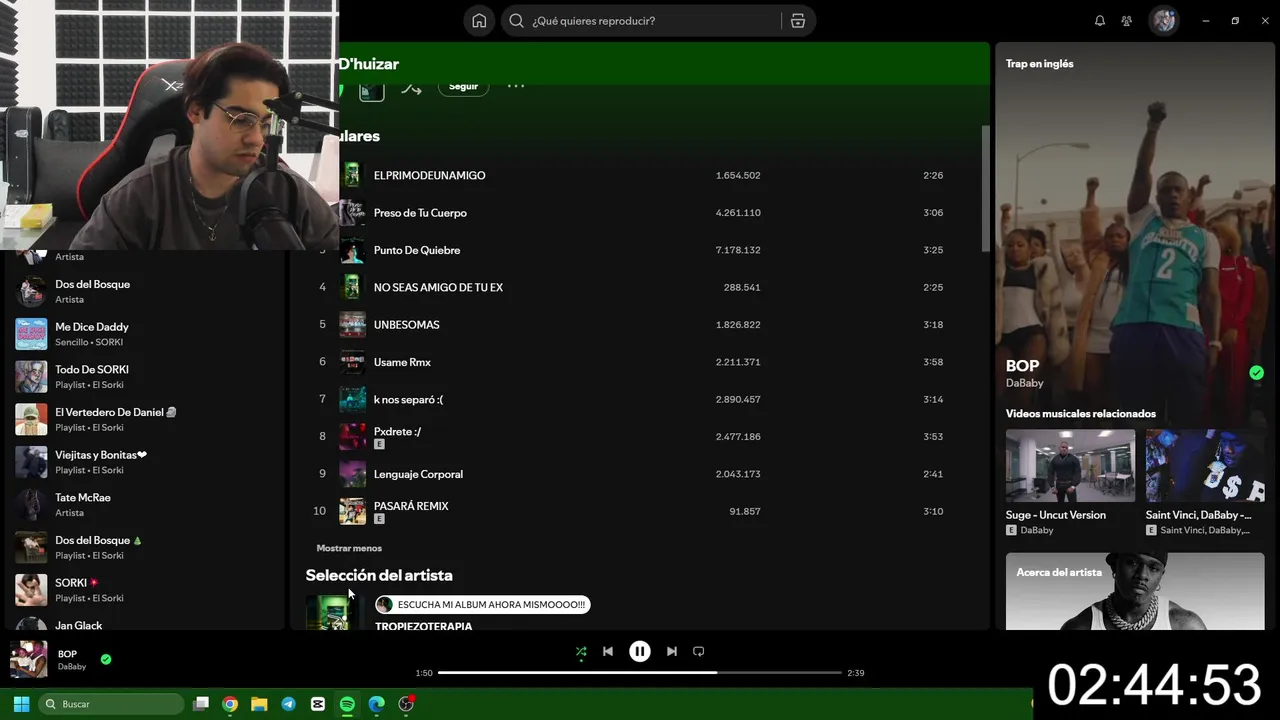Image resolution: width=1280 pixels, height=720 pixels.
Task: Pause the current song
Action: tap(640, 651)
